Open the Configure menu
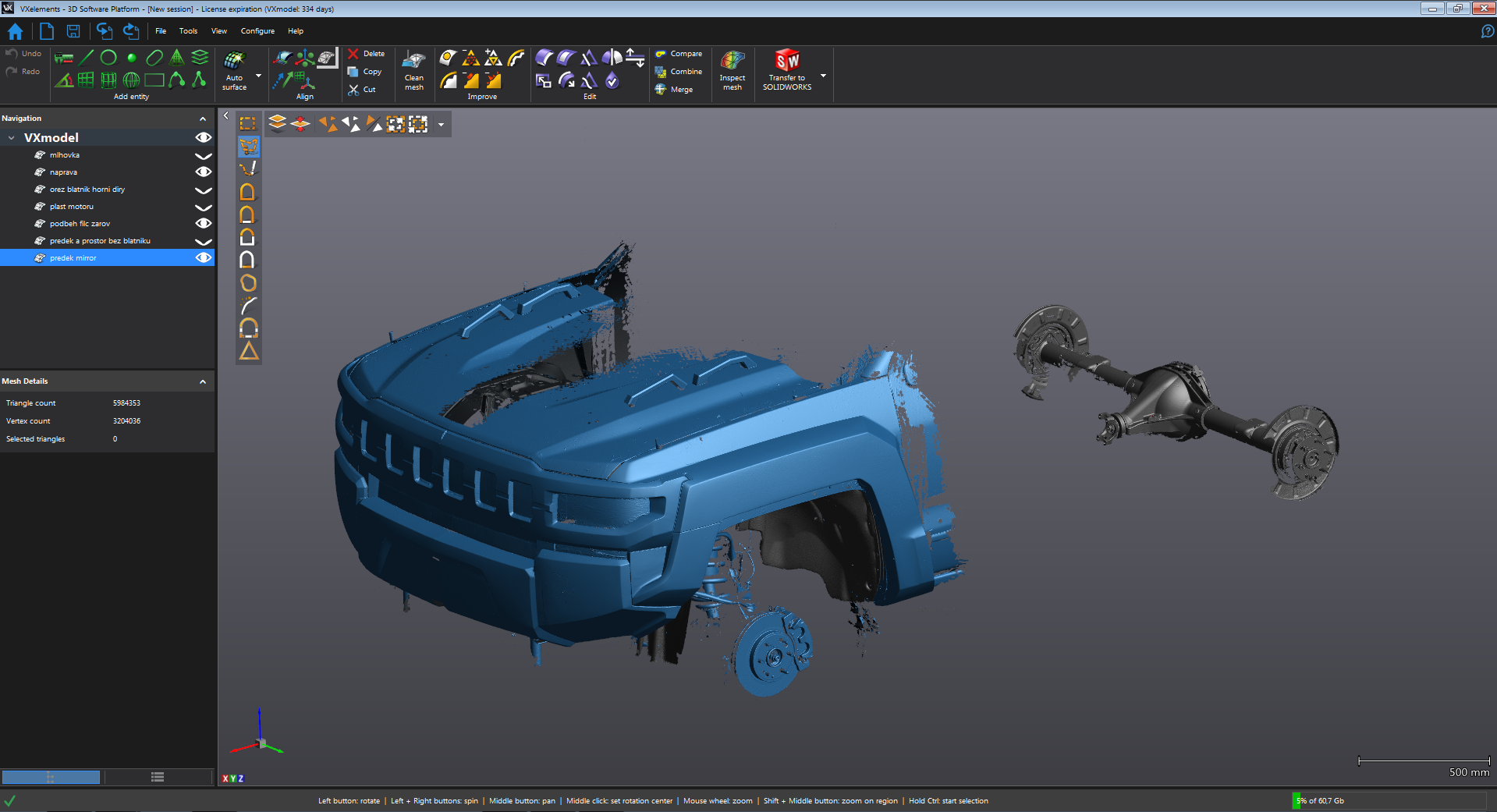 point(257,31)
